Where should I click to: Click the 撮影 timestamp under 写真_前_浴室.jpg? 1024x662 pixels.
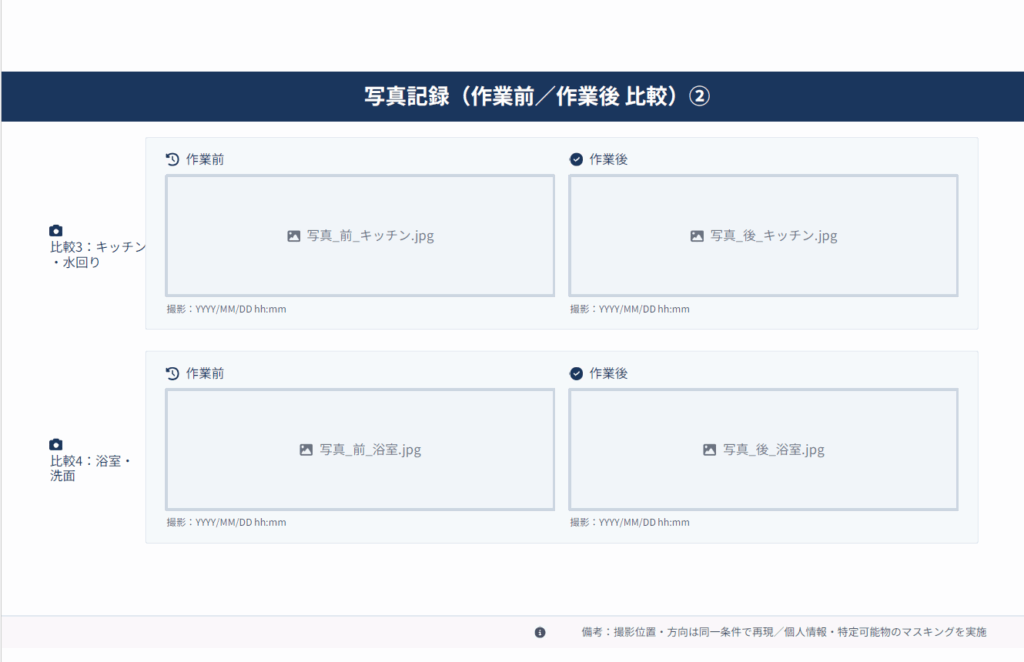coord(225,522)
